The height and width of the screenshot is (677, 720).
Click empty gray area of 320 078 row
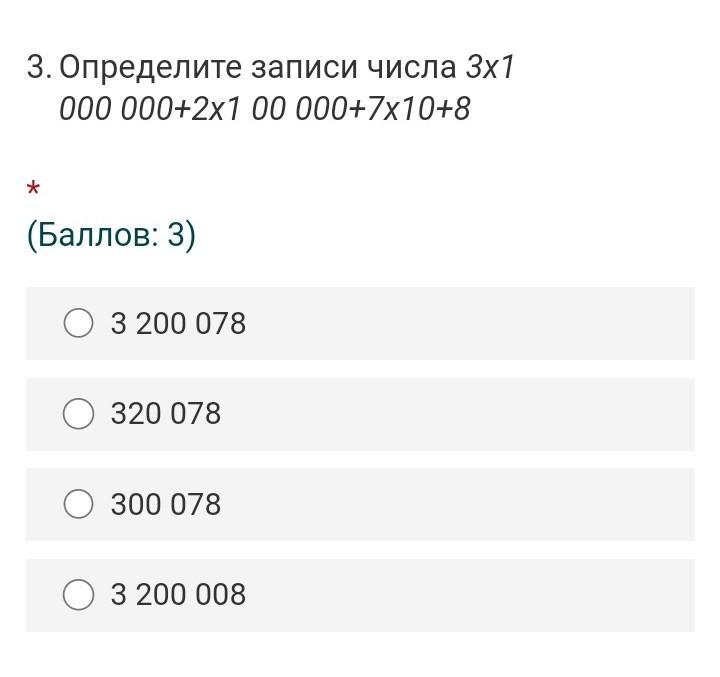point(459,414)
